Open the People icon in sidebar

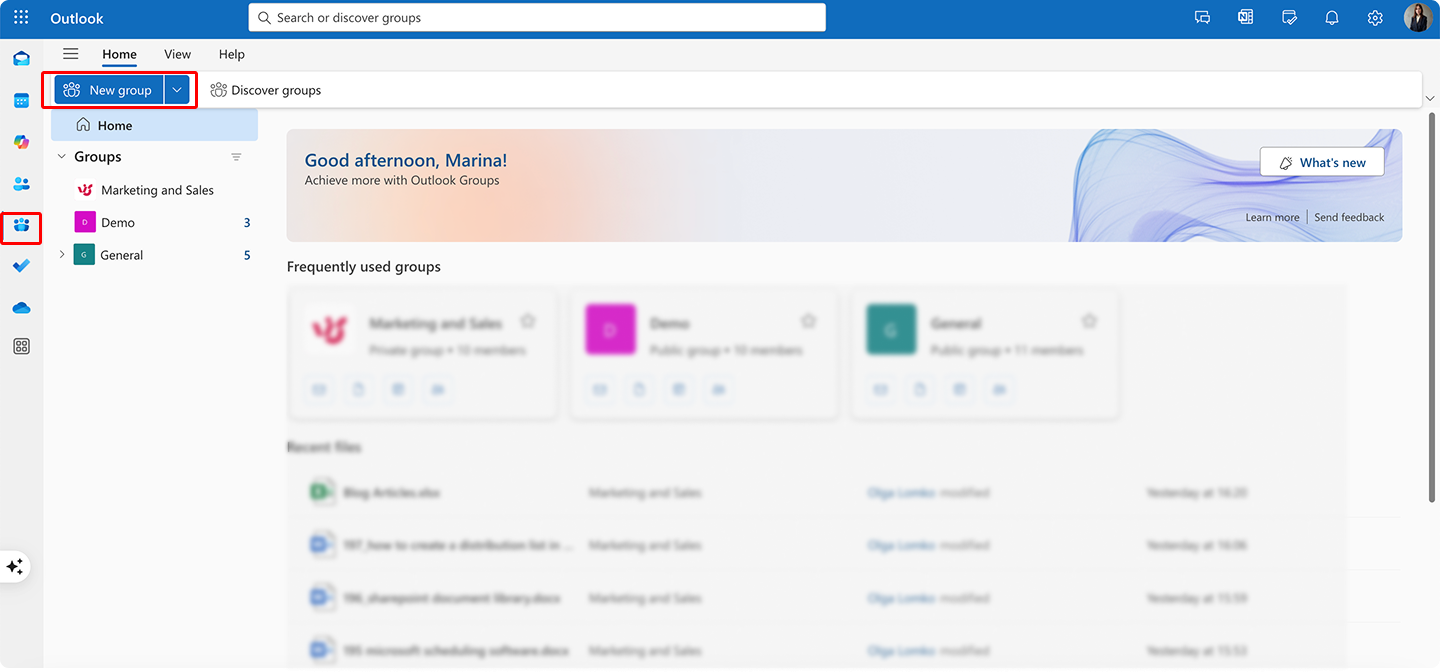coord(21,184)
